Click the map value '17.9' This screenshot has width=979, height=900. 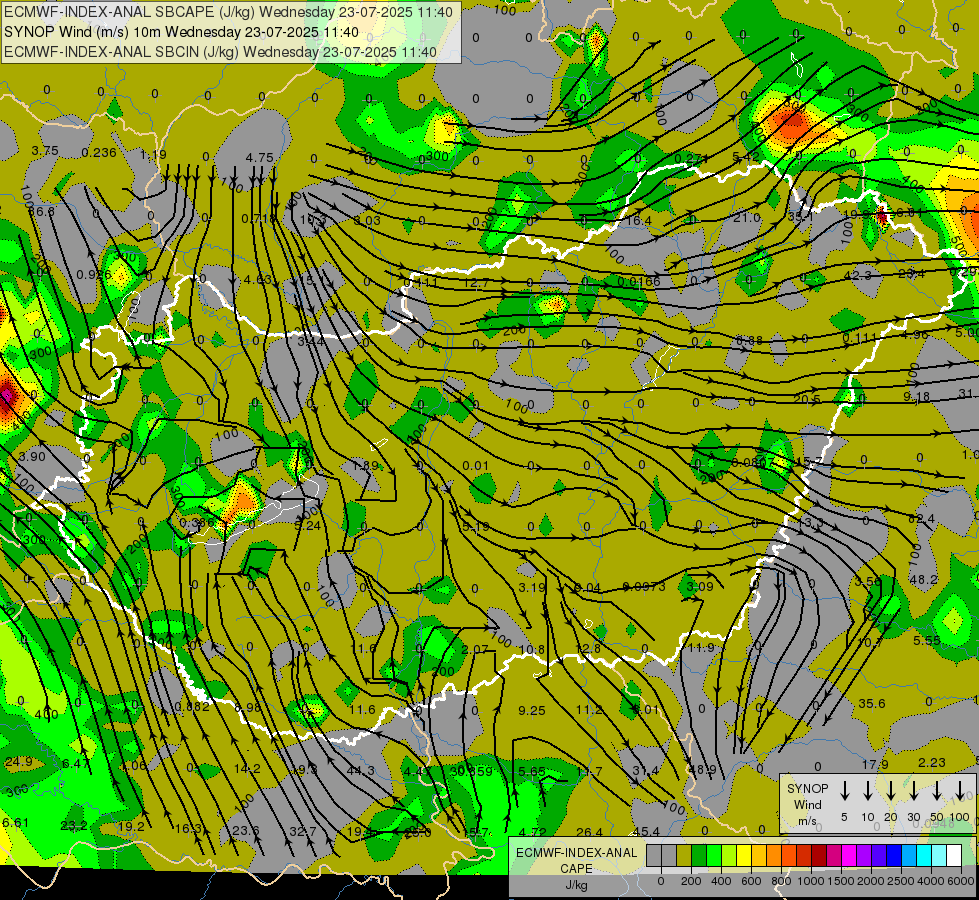[x=875, y=764]
